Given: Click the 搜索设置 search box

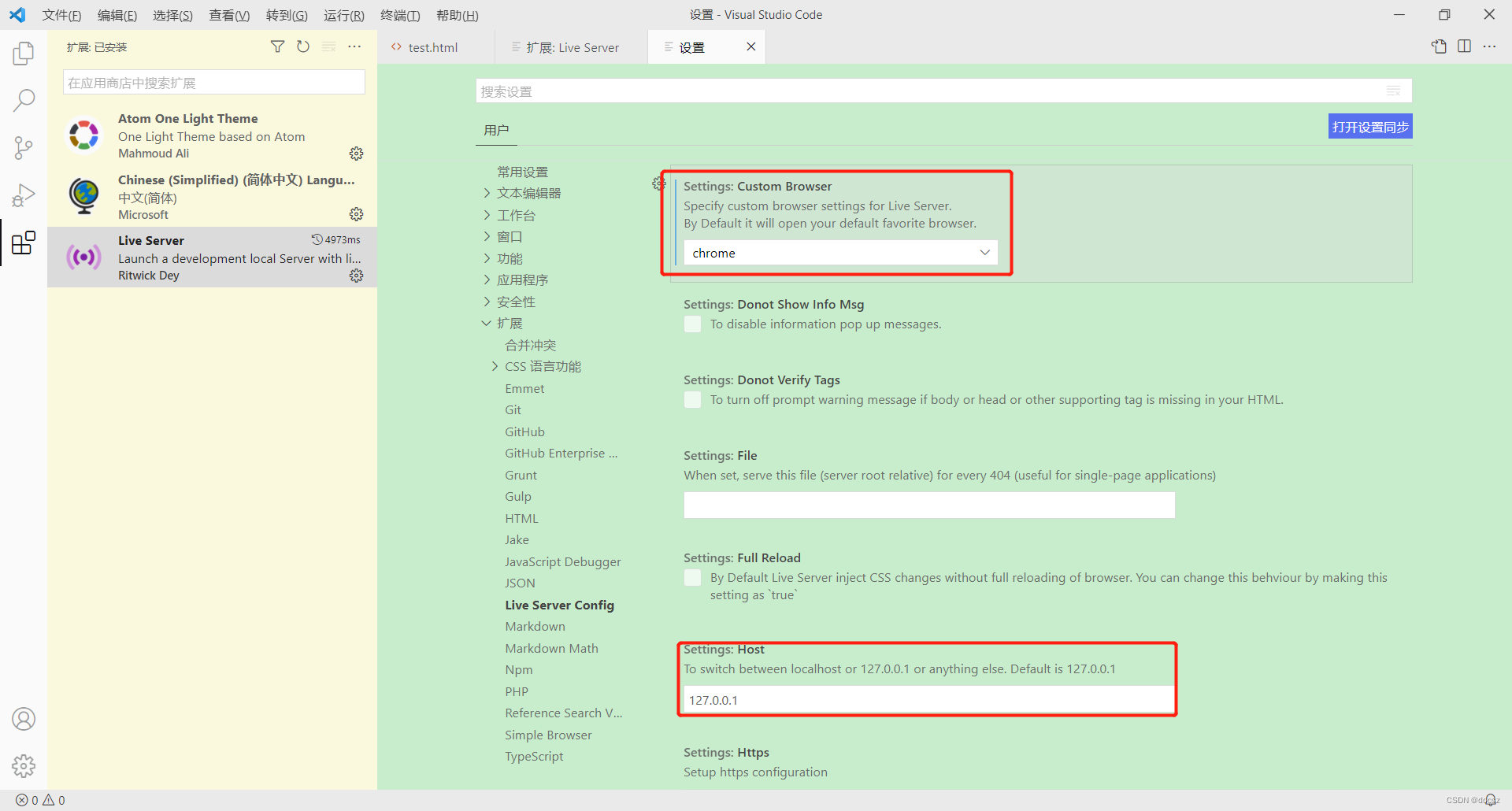Looking at the screenshot, I should (943, 91).
